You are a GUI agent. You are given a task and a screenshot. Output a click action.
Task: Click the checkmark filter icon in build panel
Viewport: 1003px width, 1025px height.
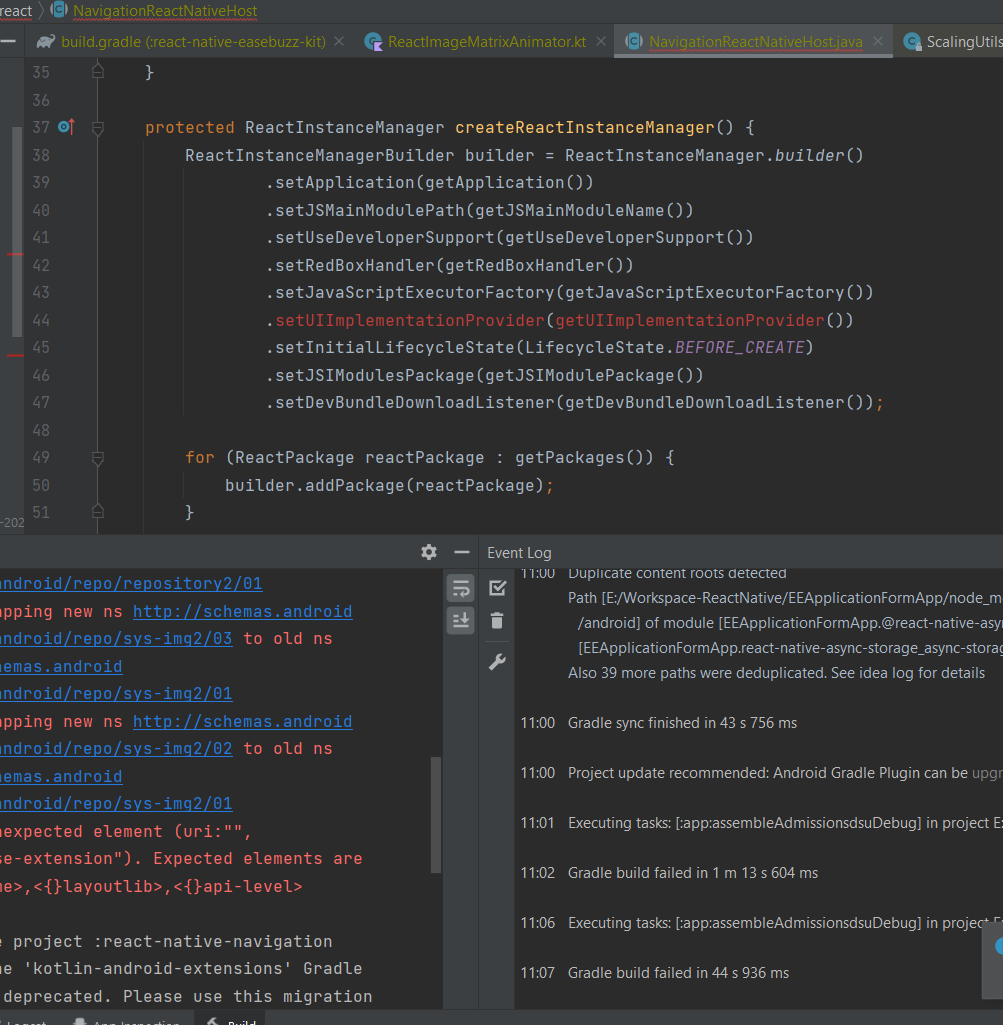pyautogui.click(x=497, y=587)
